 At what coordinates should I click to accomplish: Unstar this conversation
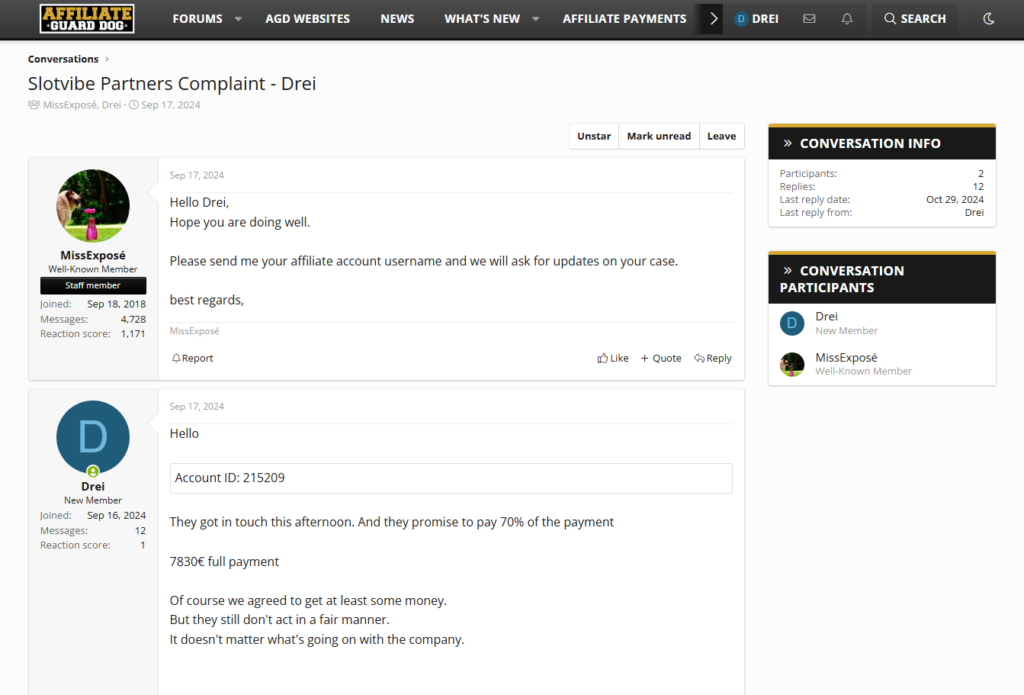[593, 136]
